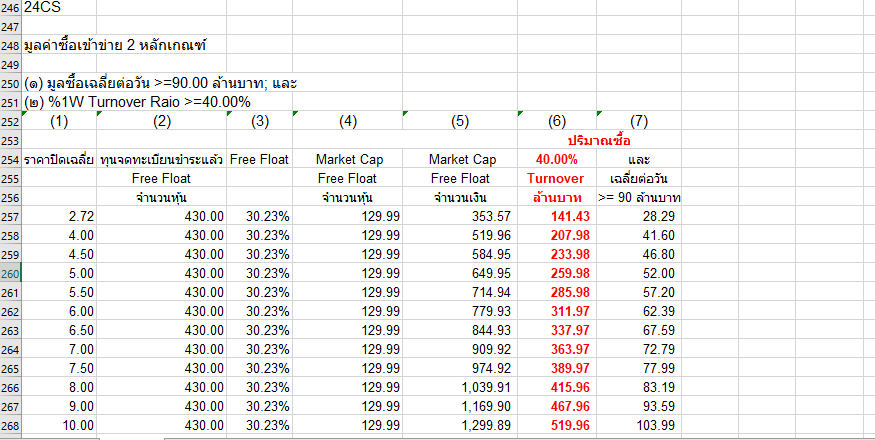Click row header 246

pos(11,7)
